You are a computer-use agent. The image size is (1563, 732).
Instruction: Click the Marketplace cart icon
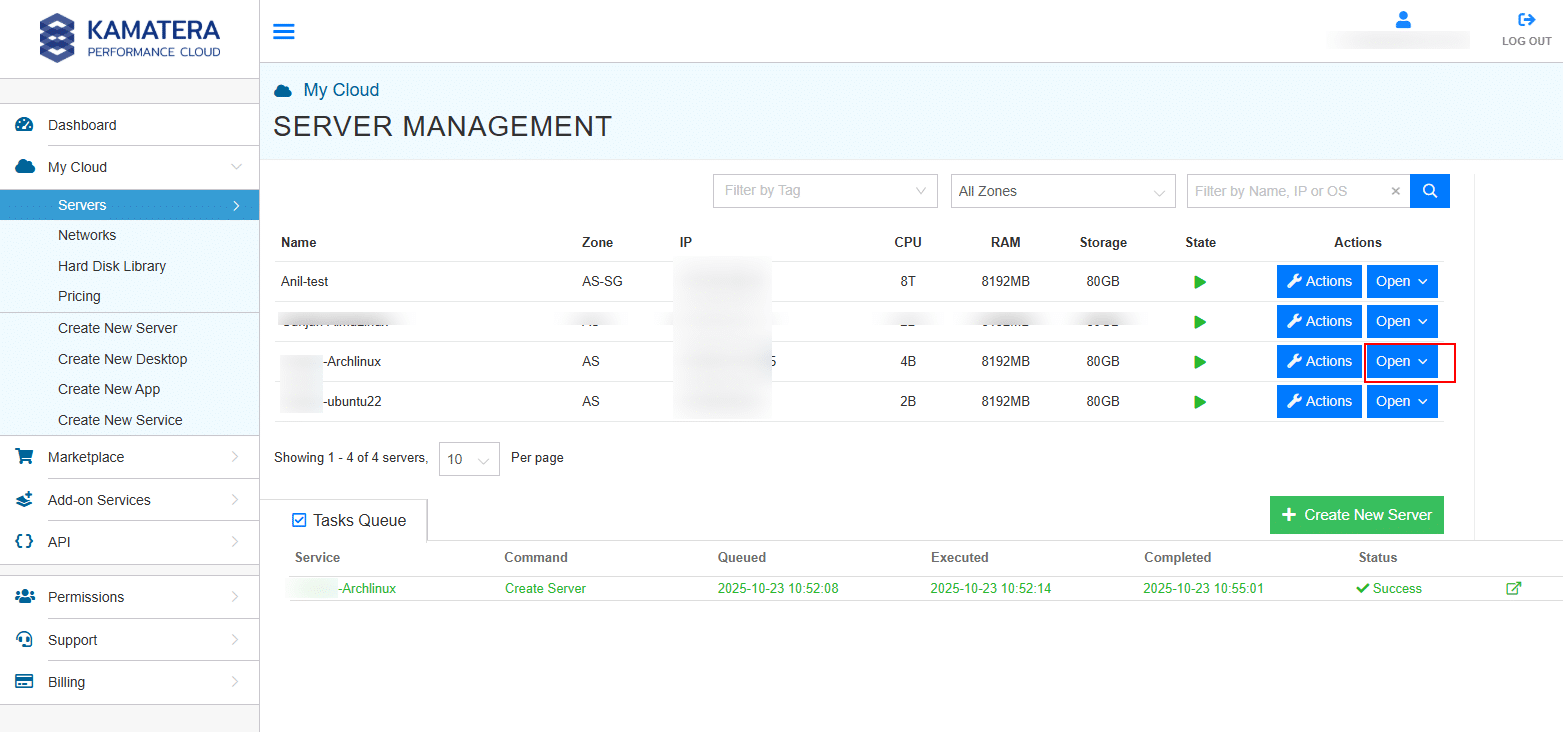coord(24,457)
